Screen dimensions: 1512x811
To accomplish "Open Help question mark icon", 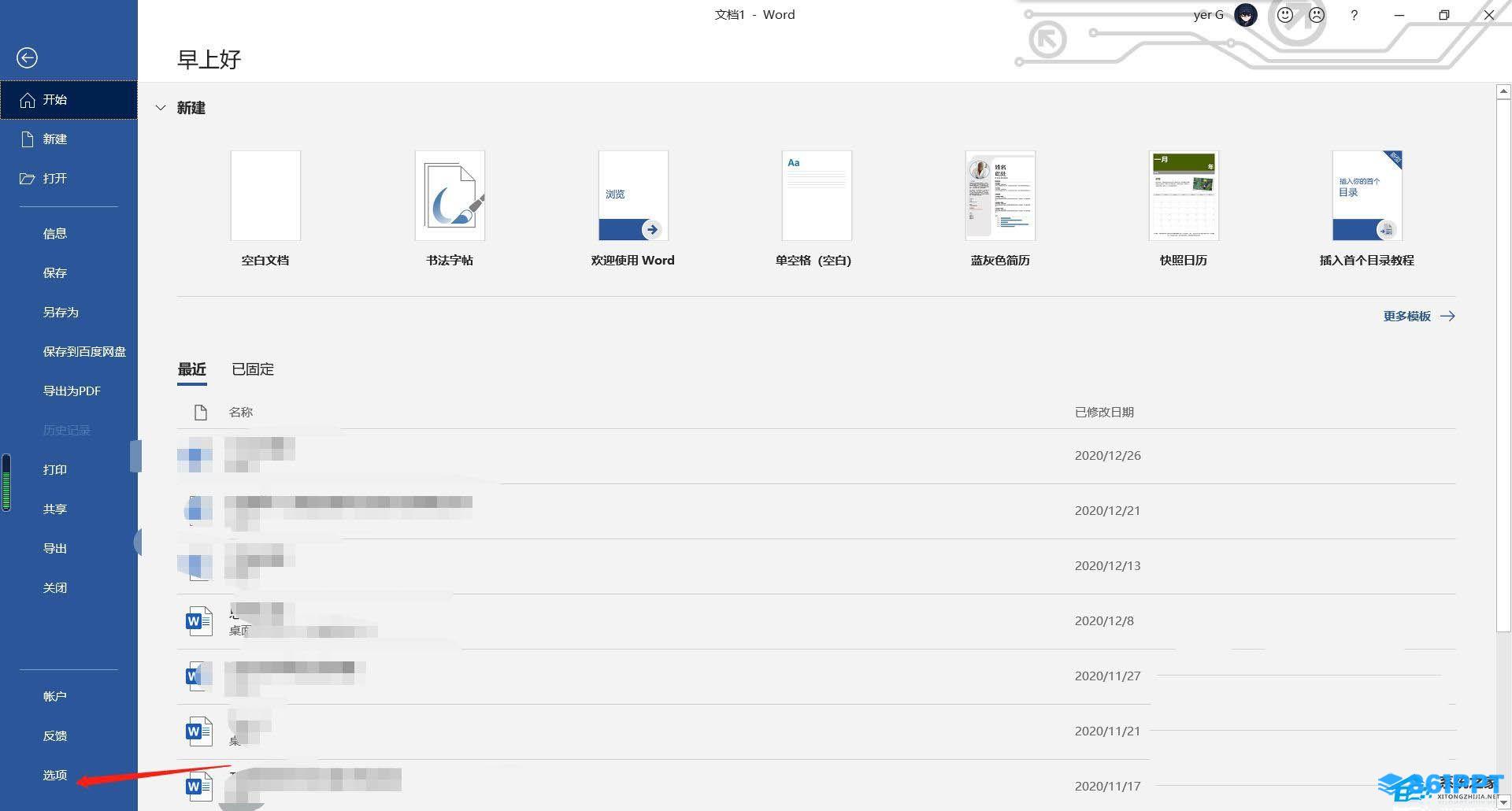I will (1354, 15).
